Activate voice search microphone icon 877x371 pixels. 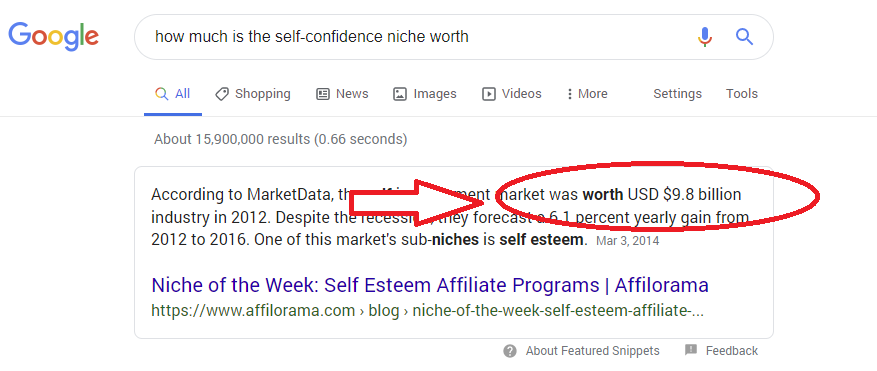[x=705, y=37]
